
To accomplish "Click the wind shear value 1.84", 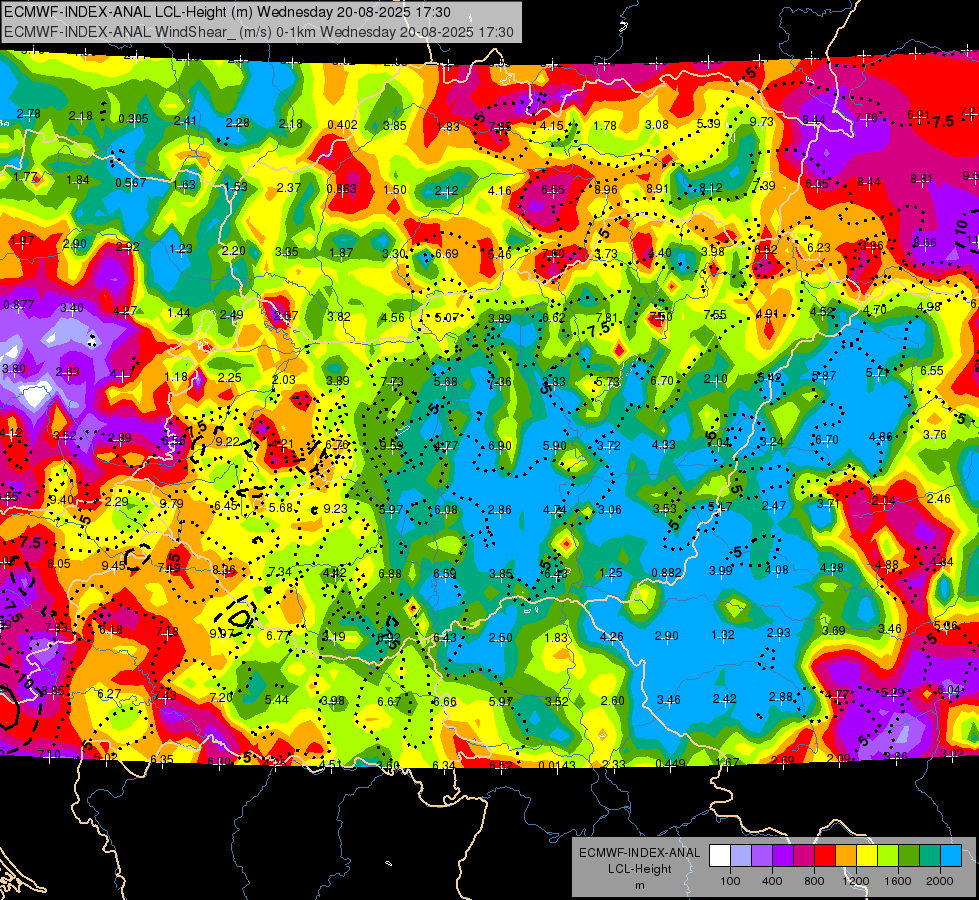I will coord(77,180).
